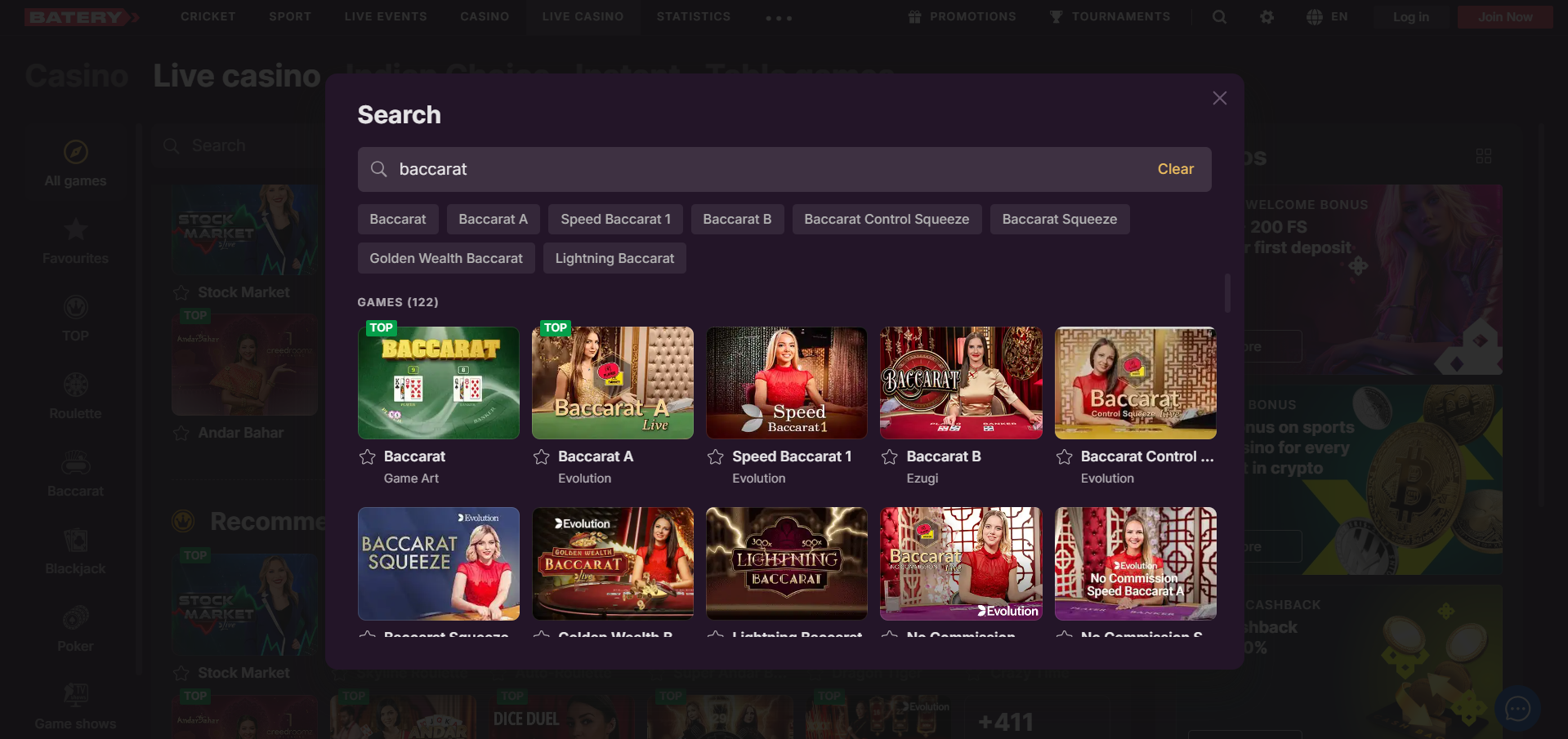This screenshot has width=1568, height=739.
Task: Open Tournaments with trophy icon
Action: click(1110, 16)
